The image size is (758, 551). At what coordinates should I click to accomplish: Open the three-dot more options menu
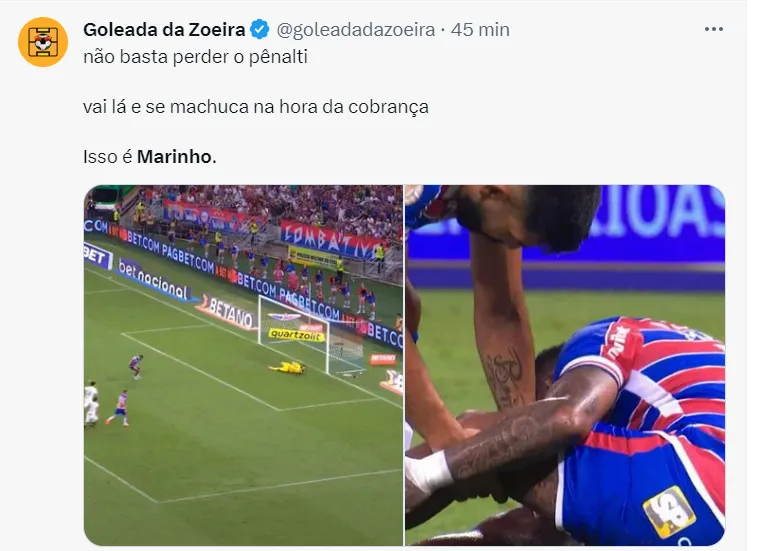714,29
